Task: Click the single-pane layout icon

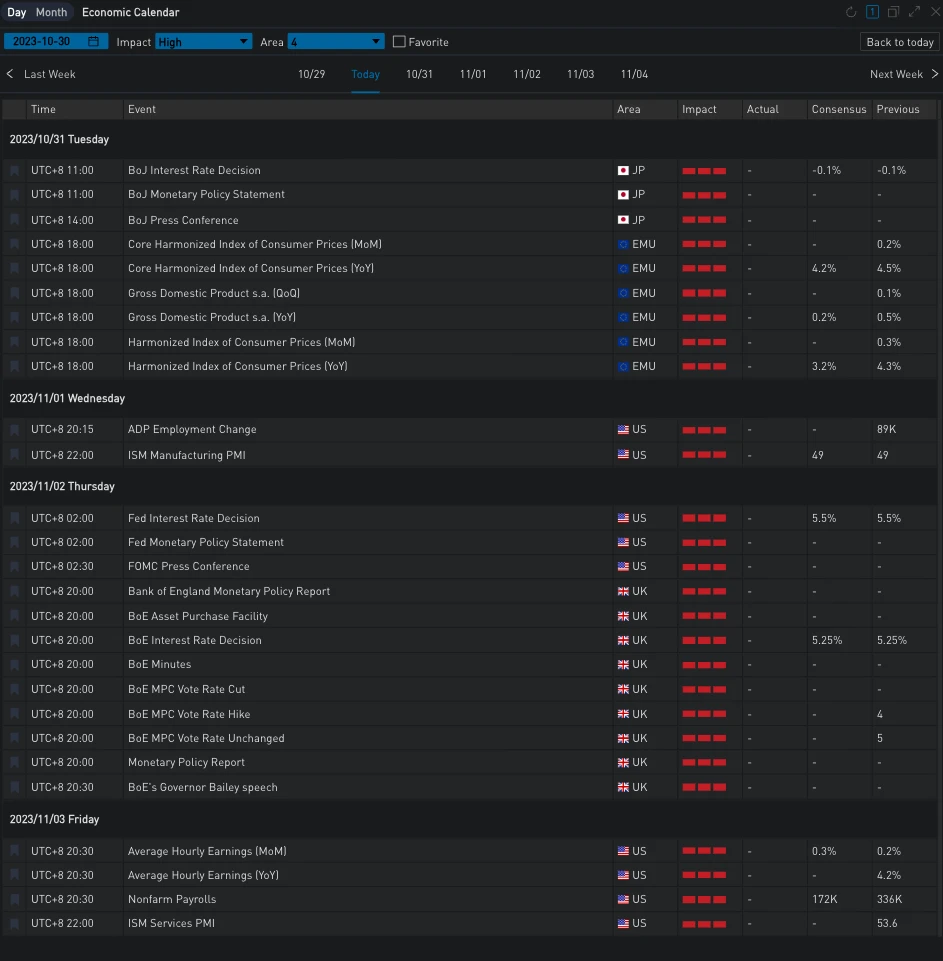Action: tap(872, 13)
